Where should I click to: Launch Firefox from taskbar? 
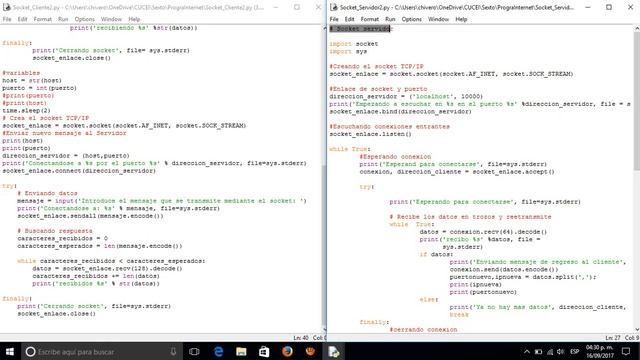pyautogui.click(x=287, y=351)
